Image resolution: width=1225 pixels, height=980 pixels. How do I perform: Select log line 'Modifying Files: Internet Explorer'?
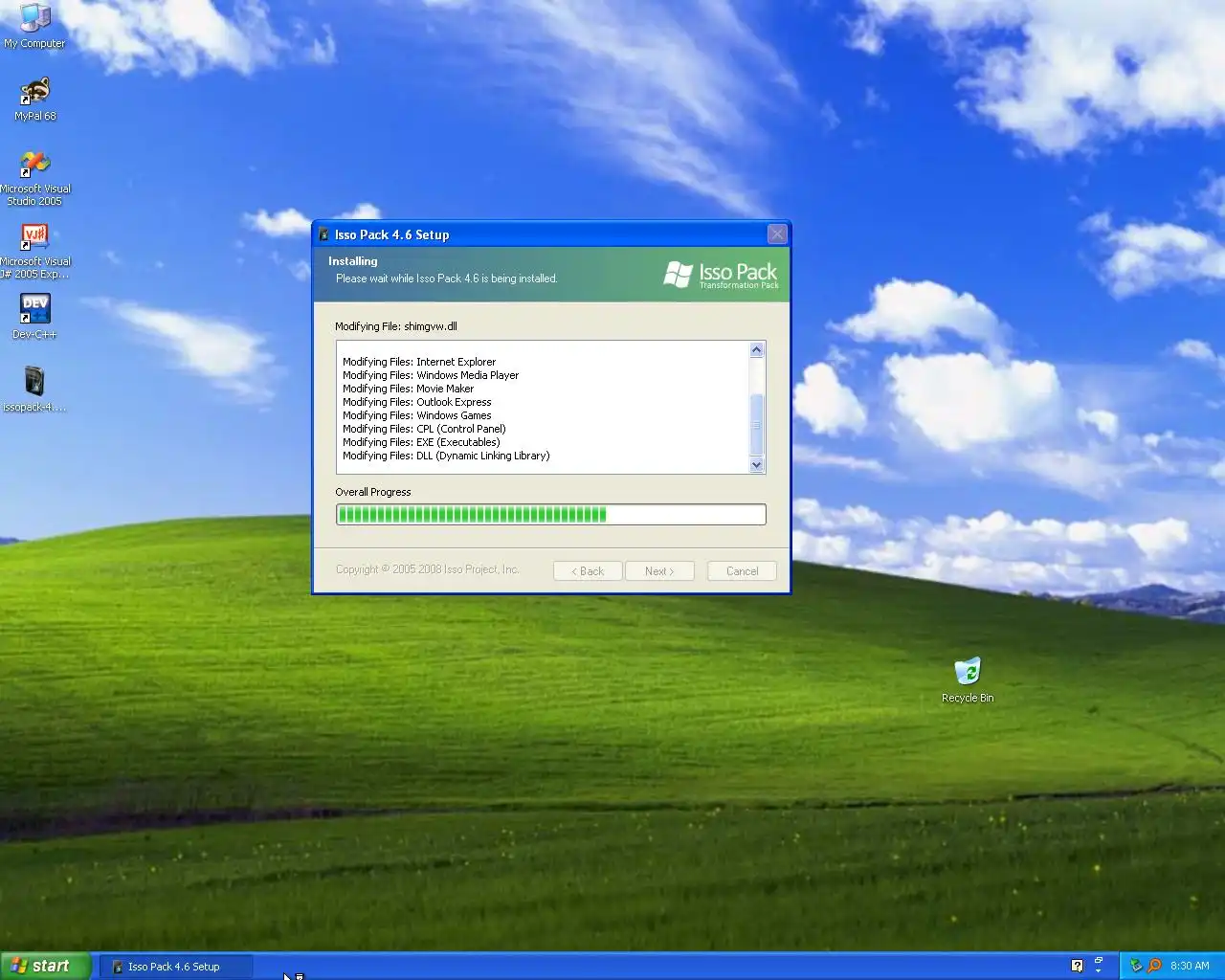coord(419,362)
